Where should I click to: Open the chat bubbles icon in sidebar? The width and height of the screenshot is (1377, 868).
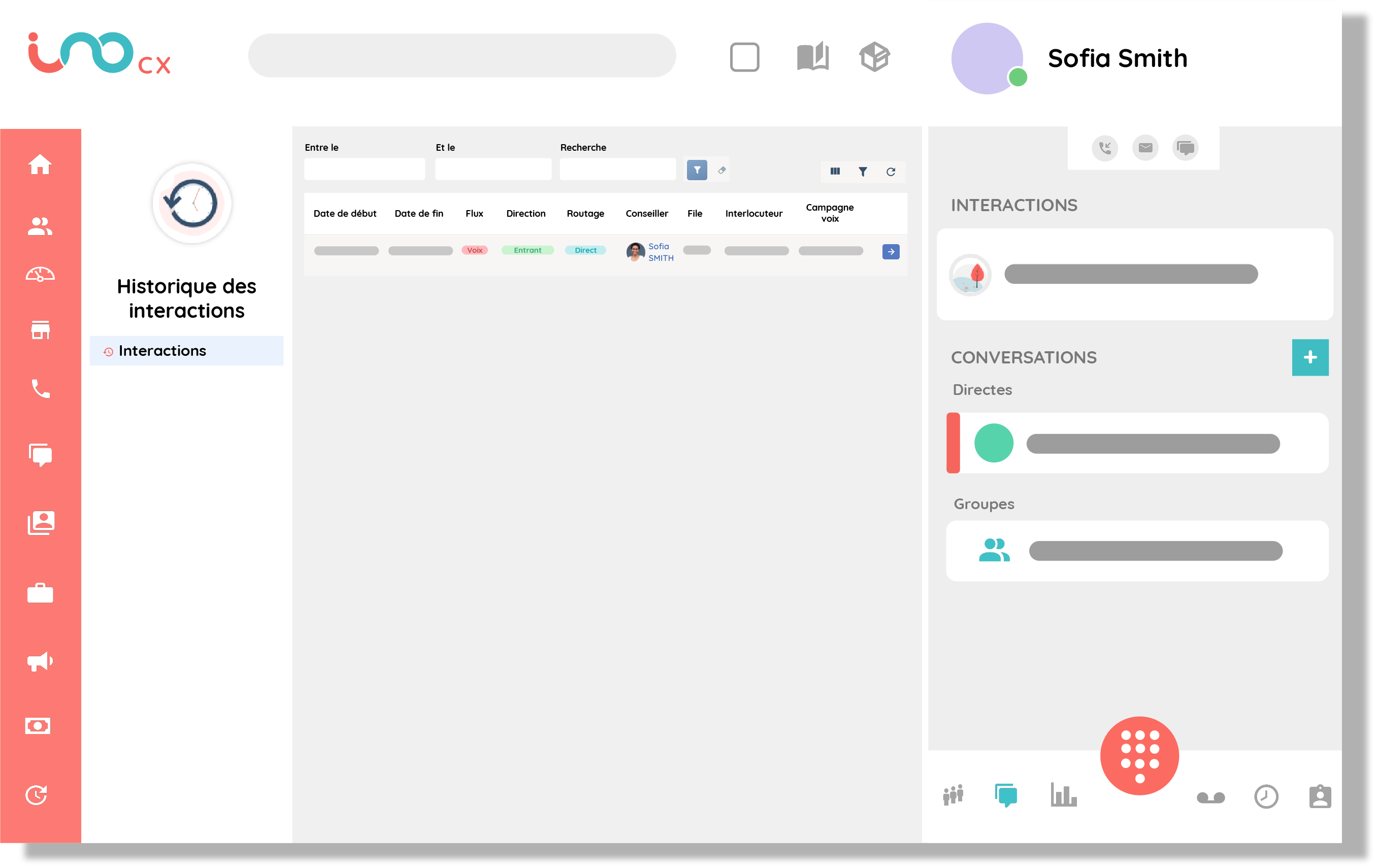click(x=40, y=455)
